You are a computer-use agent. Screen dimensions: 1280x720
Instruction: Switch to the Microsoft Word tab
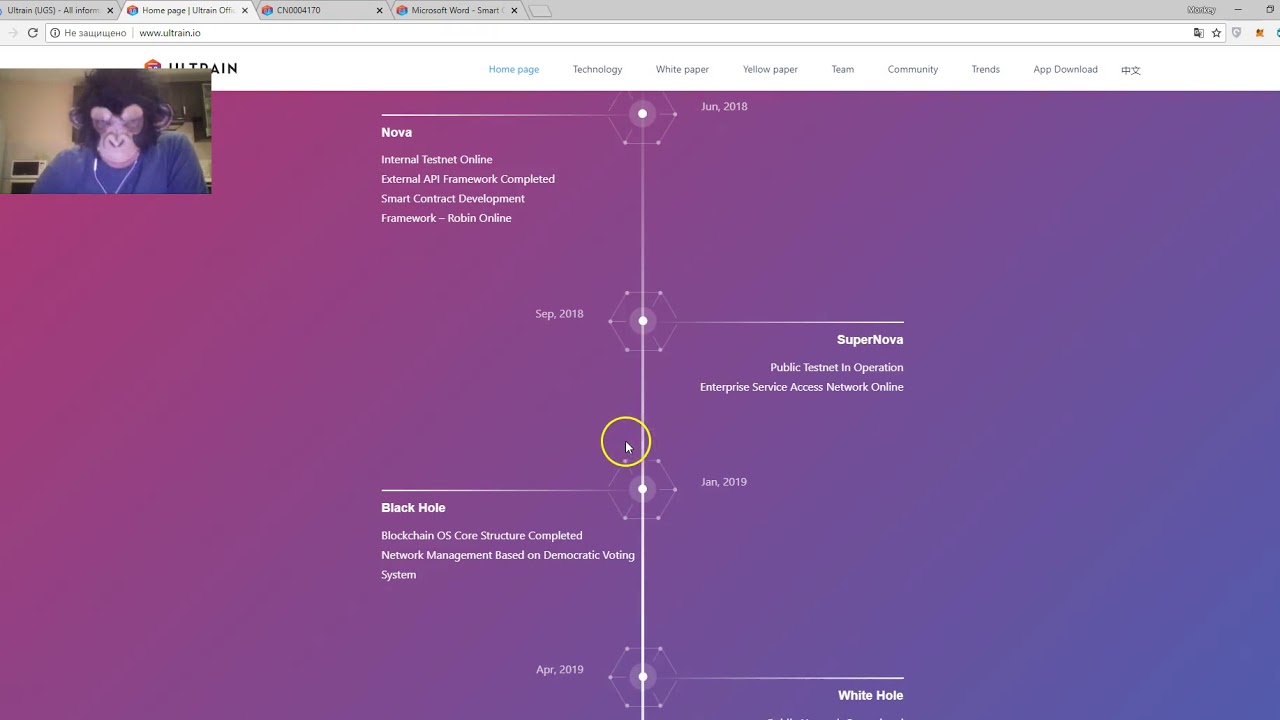(455, 11)
